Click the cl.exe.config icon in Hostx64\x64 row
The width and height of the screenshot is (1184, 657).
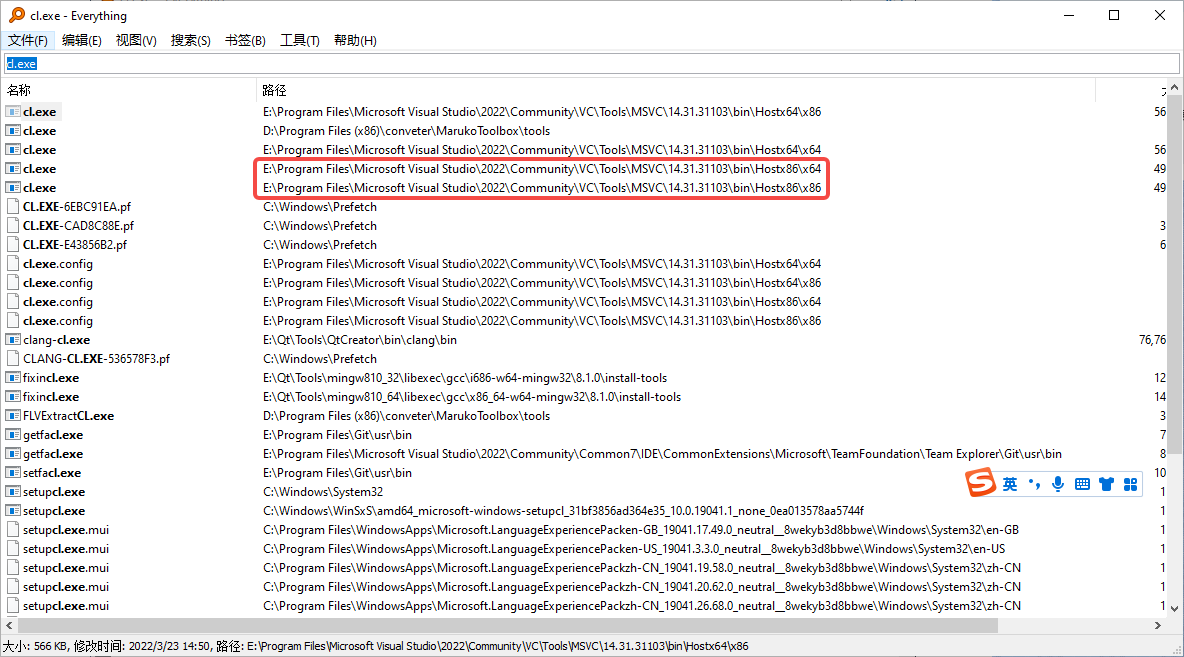pyautogui.click(x=13, y=264)
